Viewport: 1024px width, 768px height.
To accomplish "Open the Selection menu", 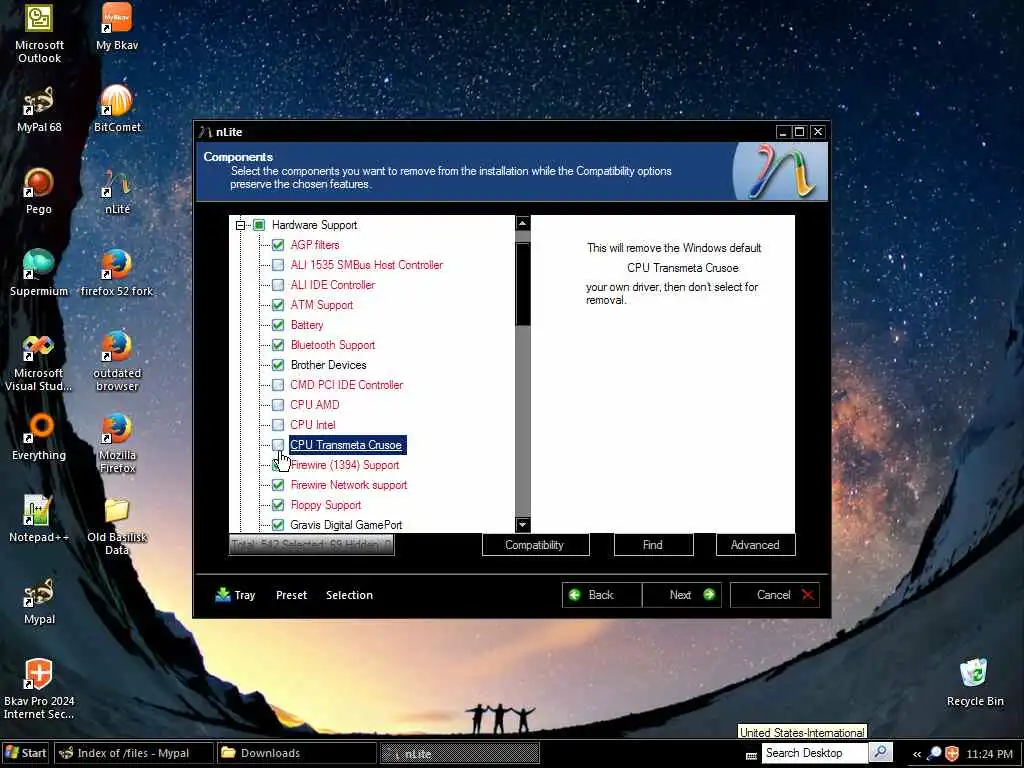I will (x=349, y=595).
